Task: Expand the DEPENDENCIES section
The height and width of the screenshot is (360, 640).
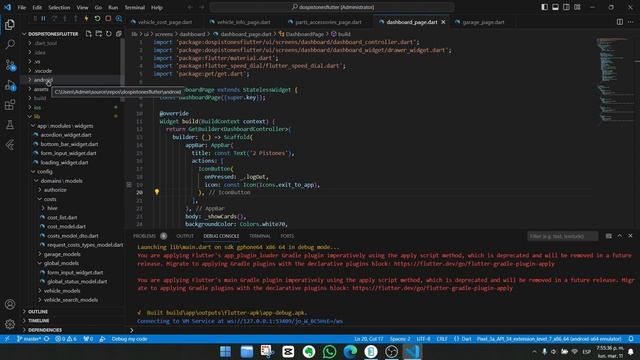Action: click(45, 330)
